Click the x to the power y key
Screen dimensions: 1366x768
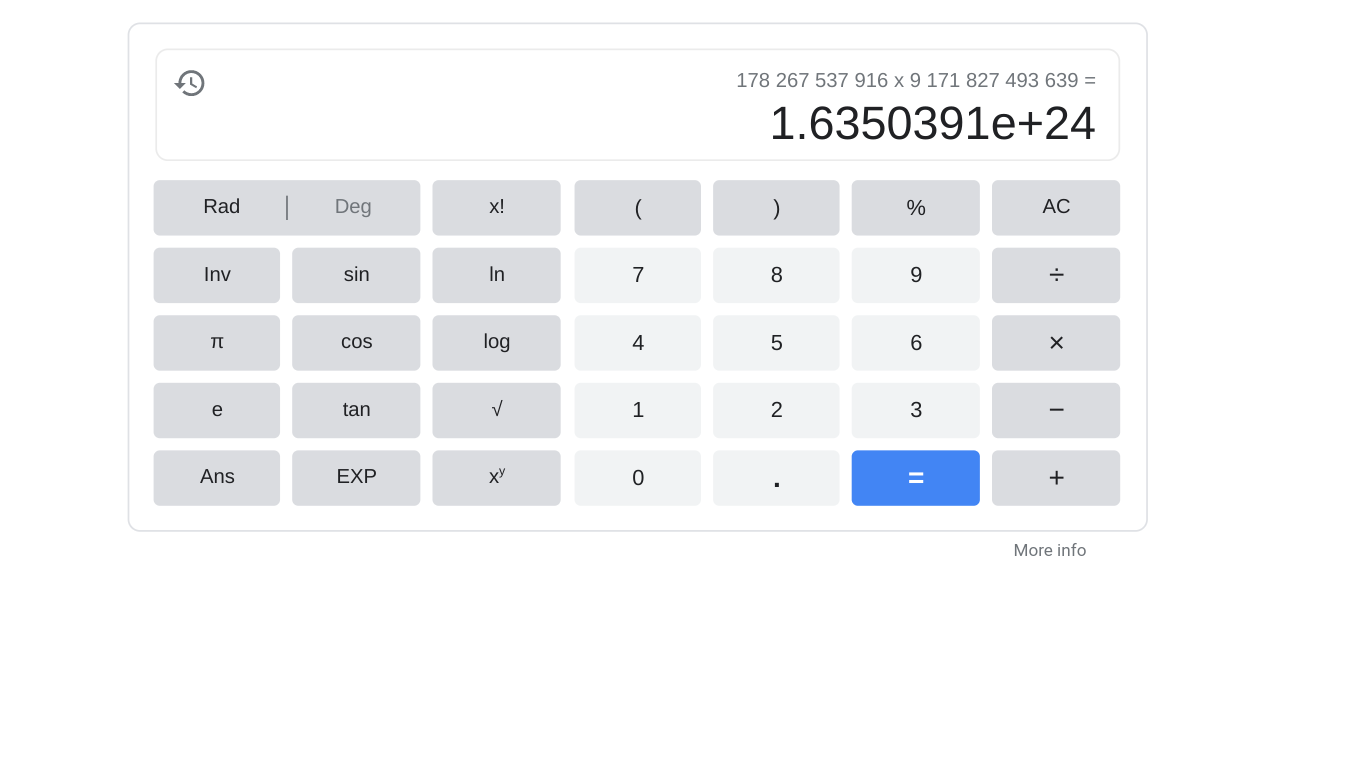tap(496, 478)
